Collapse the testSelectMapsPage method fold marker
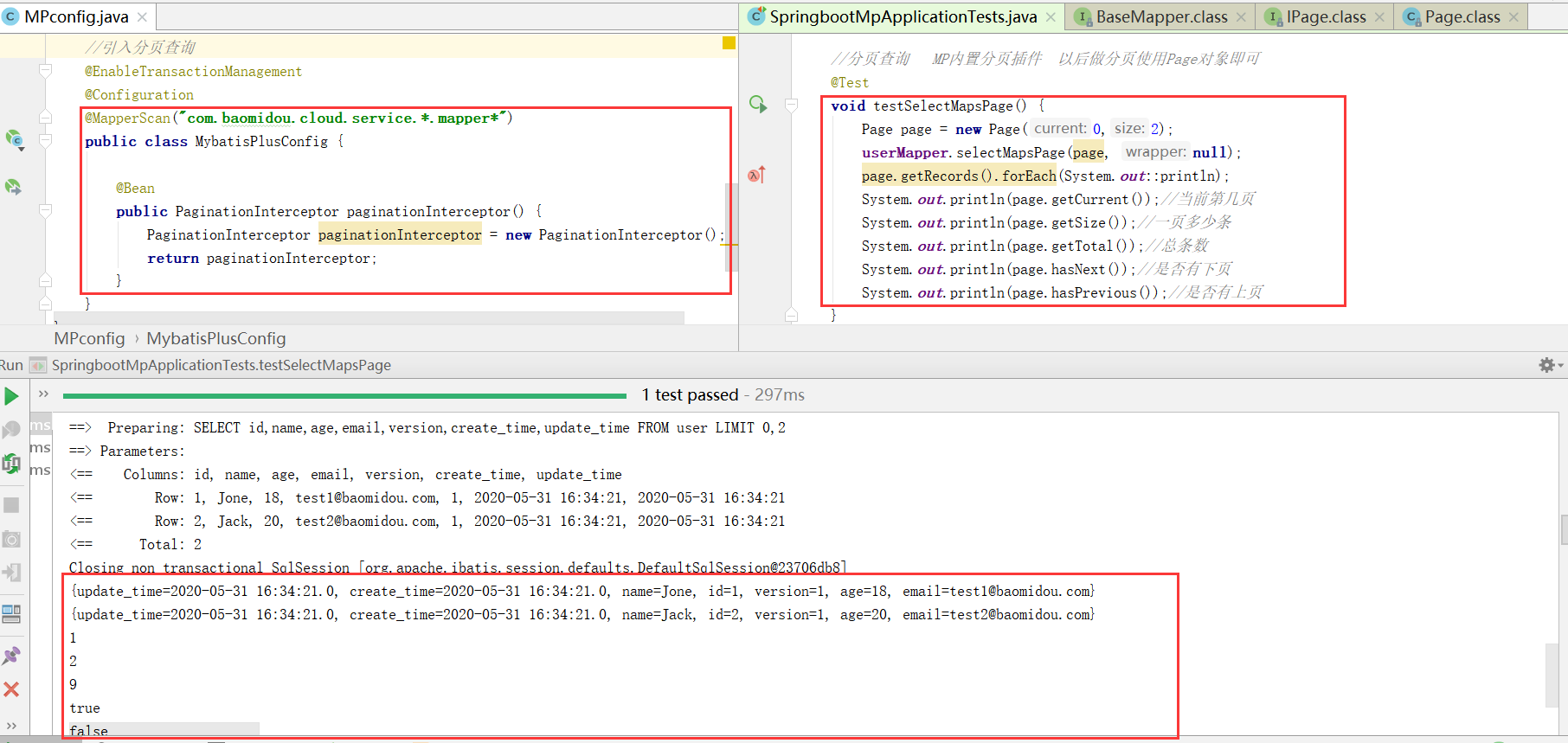The width and height of the screenshot is (1568, 743). coord(791,105)
